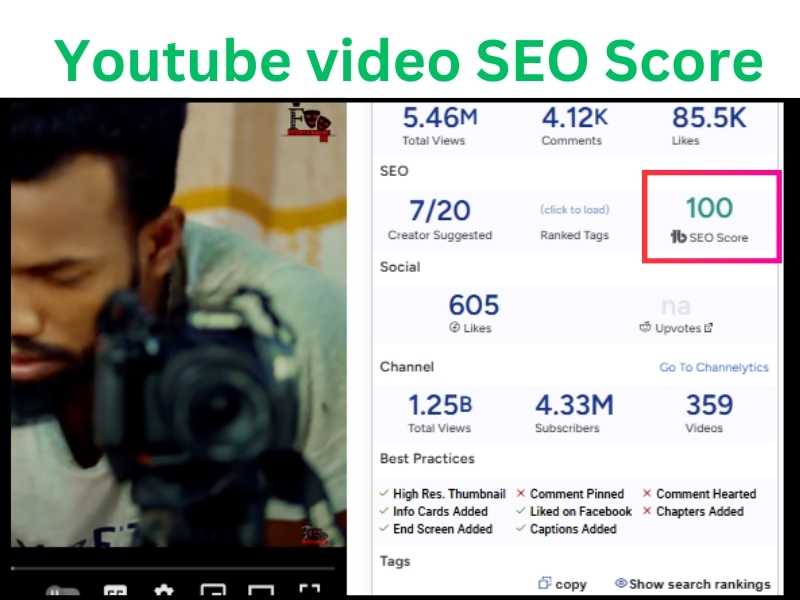Click the 'Comment Pinned' text
The image size is (800, 600).
click(x=577, y=494)
